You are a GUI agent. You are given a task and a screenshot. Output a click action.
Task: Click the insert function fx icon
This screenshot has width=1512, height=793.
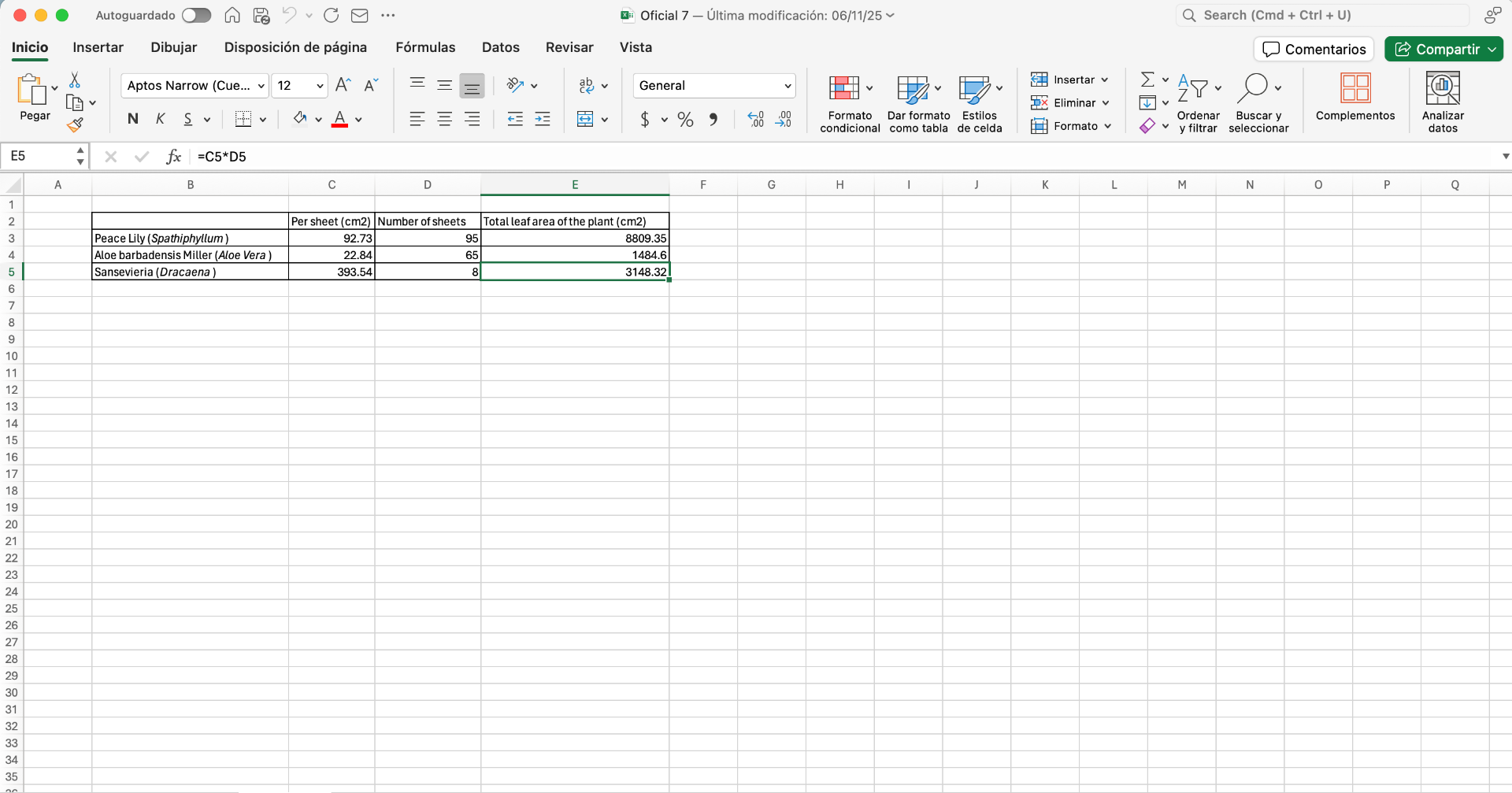click(x=173, y=157)
